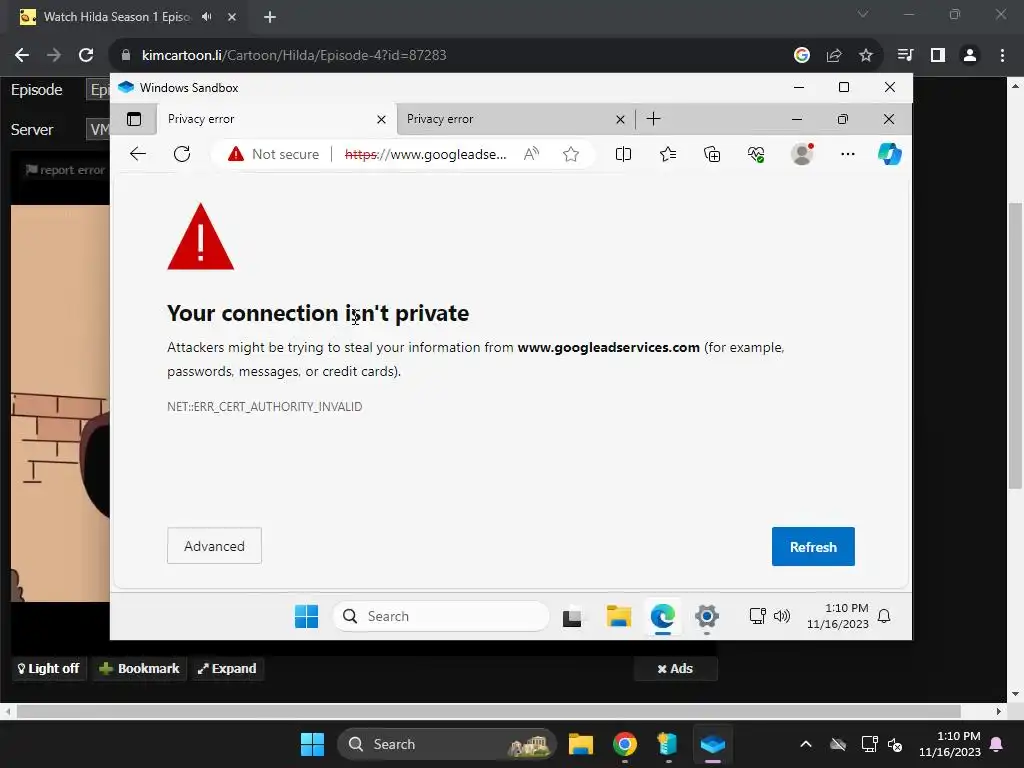Open a new tab in Edge
The width and height of the screenshot is (1024, 768).
pyautogui.click(x=653, y=119)
